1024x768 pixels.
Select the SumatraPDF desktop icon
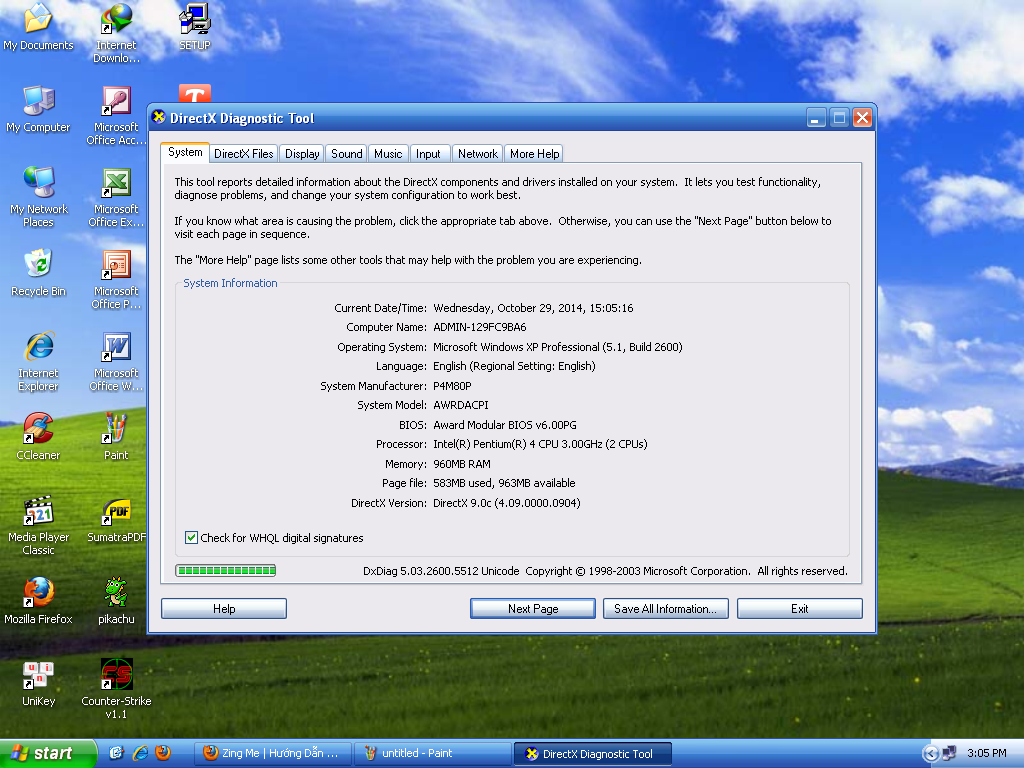(116, 512)
